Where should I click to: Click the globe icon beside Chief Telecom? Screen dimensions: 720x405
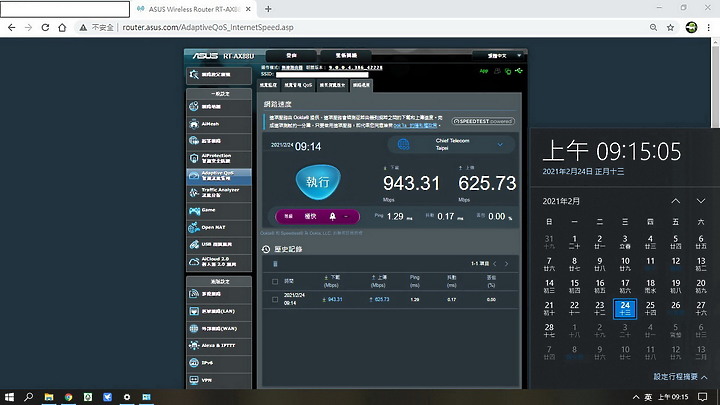[x=403, y=145]
